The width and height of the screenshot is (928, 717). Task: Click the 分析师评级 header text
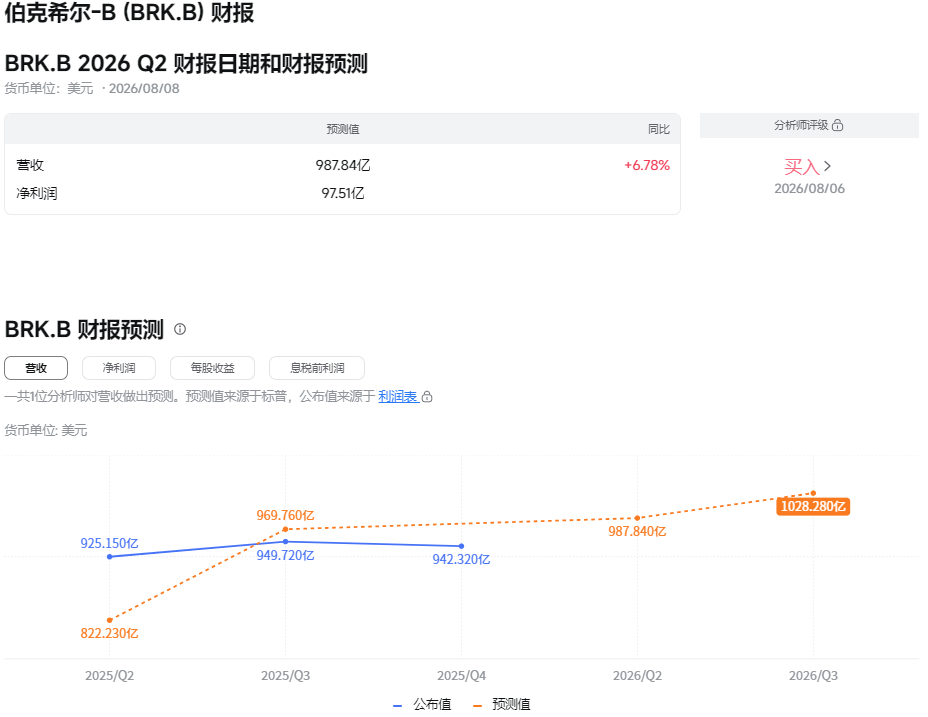click(801, 125)
